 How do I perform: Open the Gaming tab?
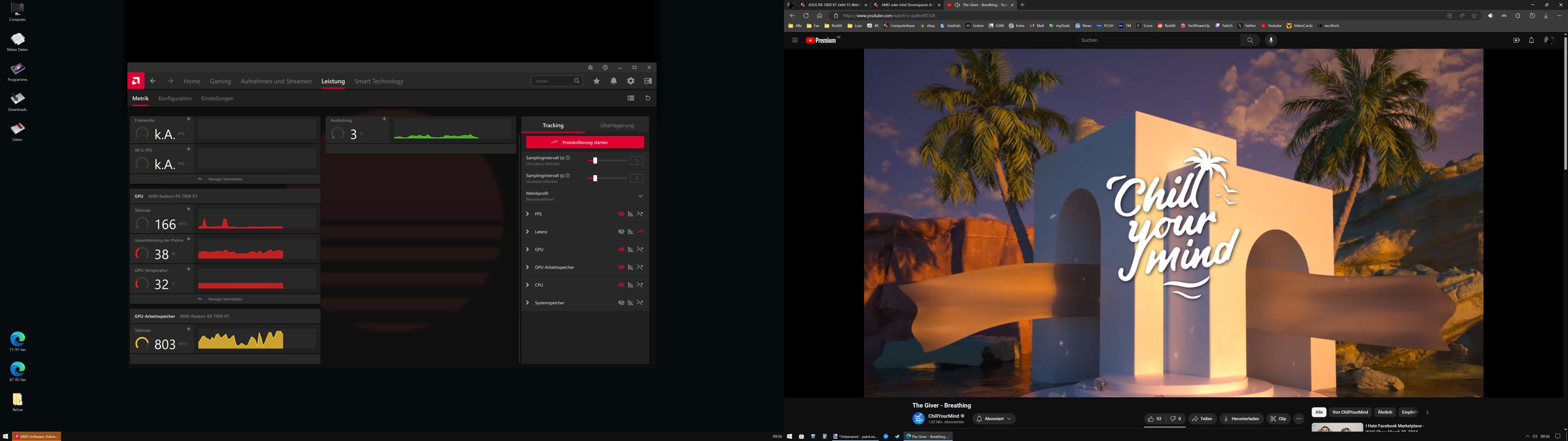coord(220,81)
